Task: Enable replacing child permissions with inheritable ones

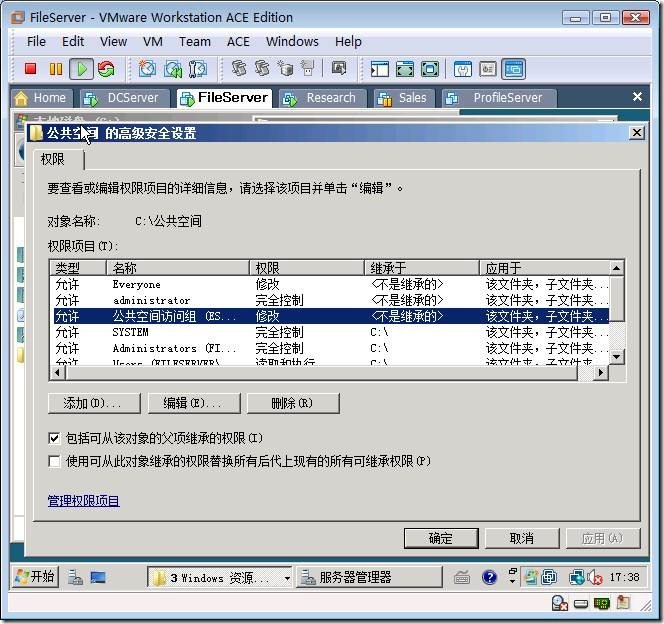Action: pos(54,461)
